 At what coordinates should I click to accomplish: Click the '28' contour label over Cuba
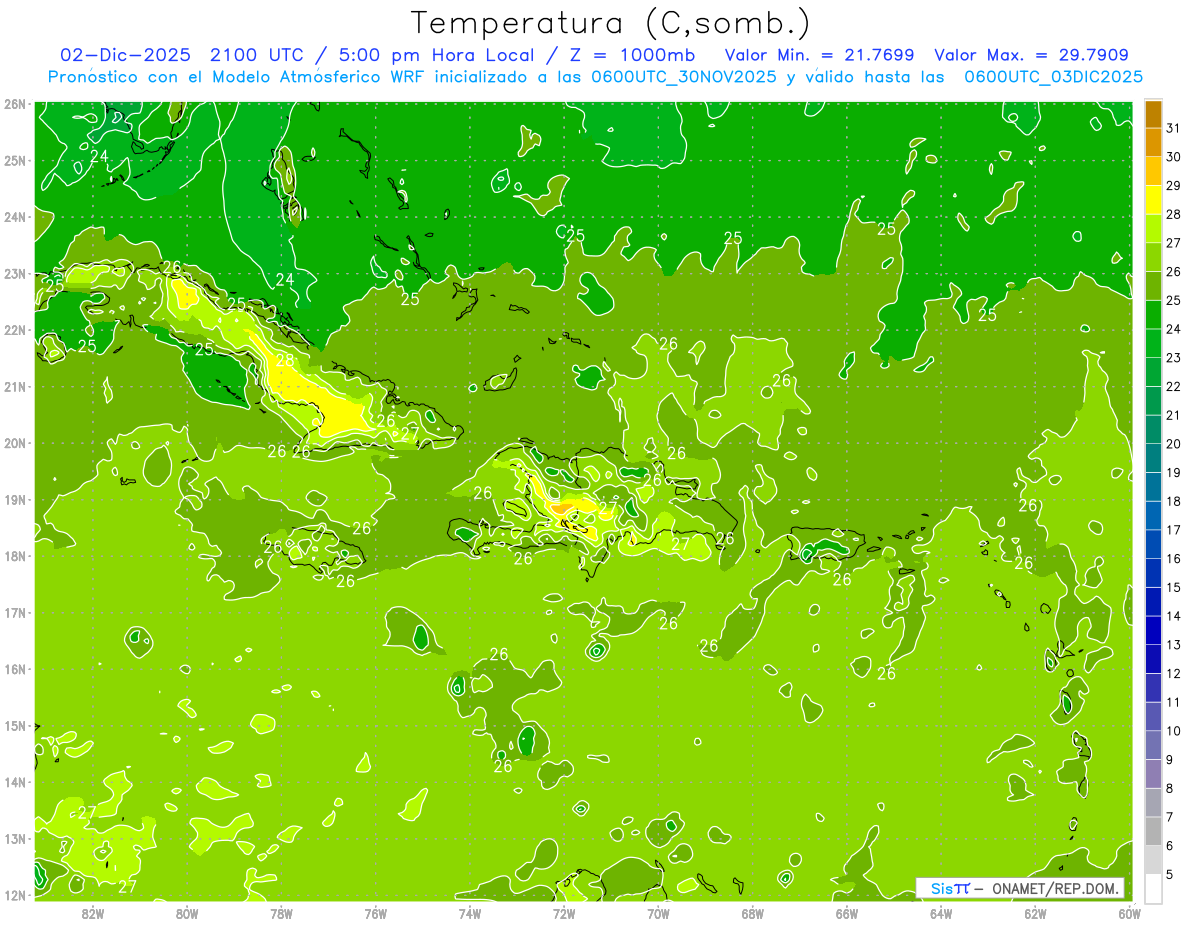(285, 360)
